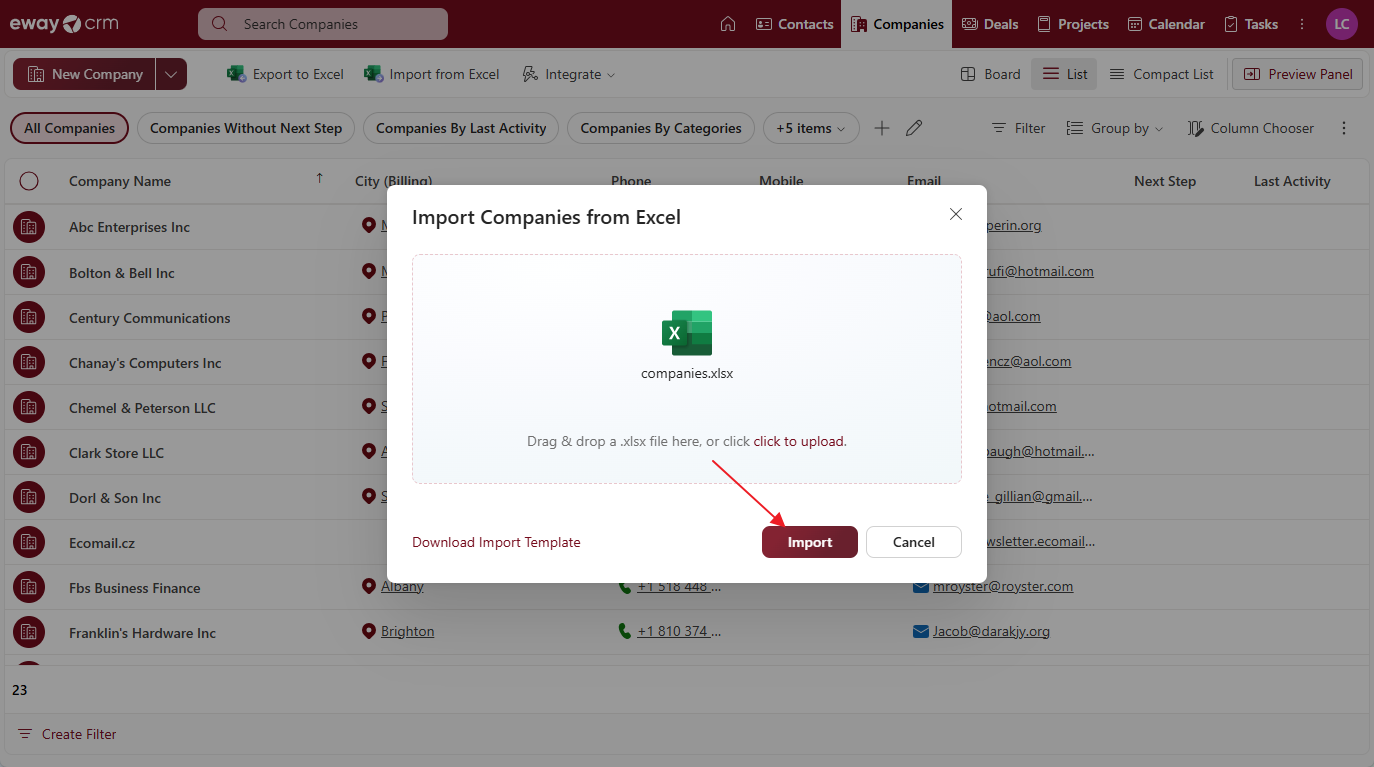The height and width of the screenshot is (767, 1374).
Task: Open the Contacts module
Action: (794, 24)
